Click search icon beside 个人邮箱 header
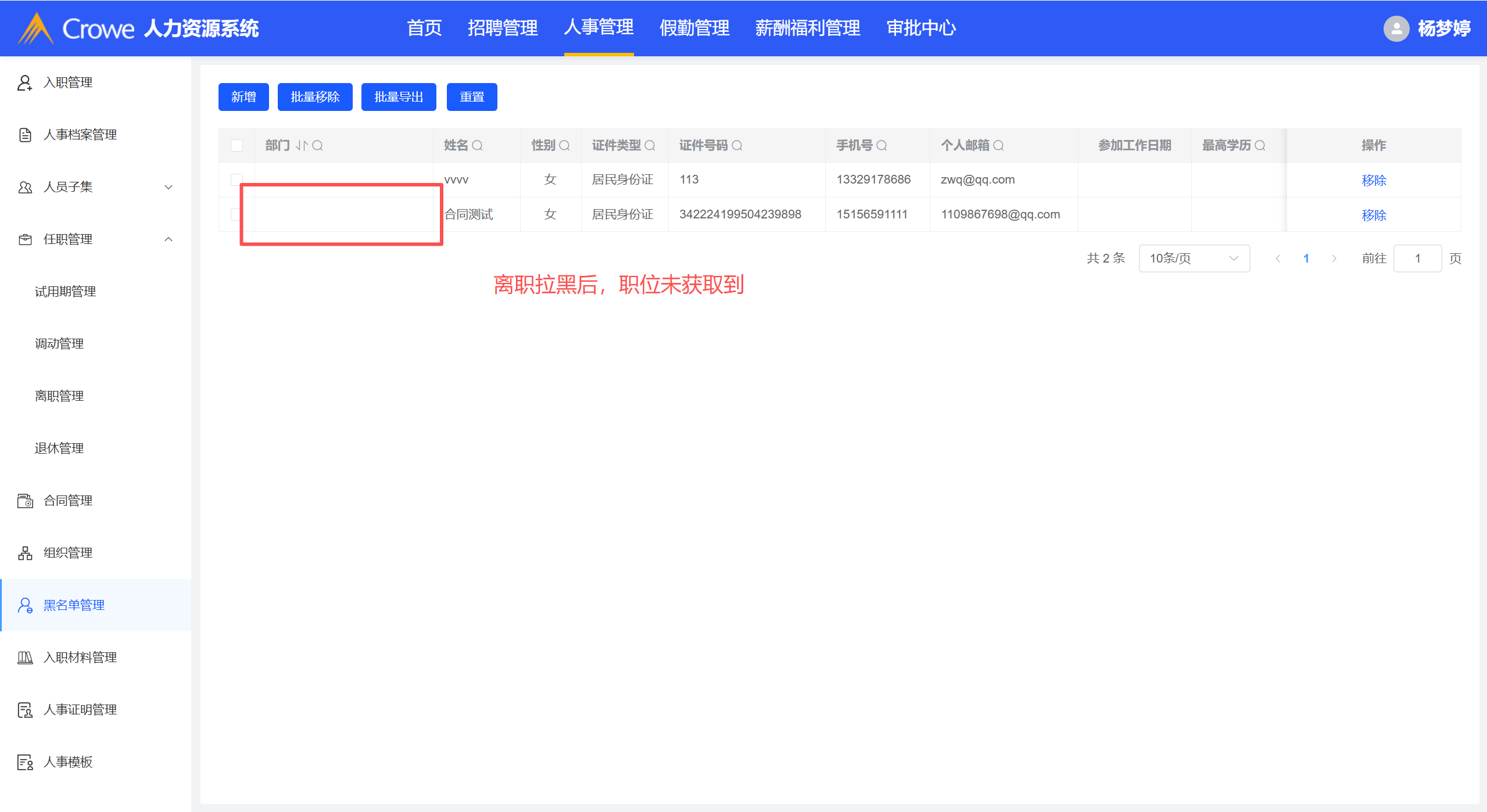Image resolution: width=1487 pixels, height=812 pixels. coord(998,145)
